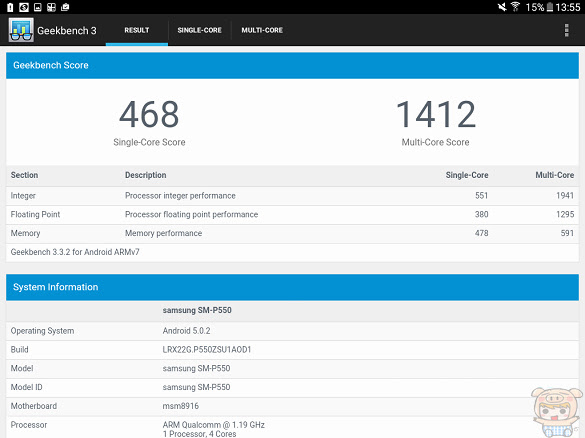Tap the muted sound icon in status bar
This screenshot has width=585, height=438.
point(502,7)
